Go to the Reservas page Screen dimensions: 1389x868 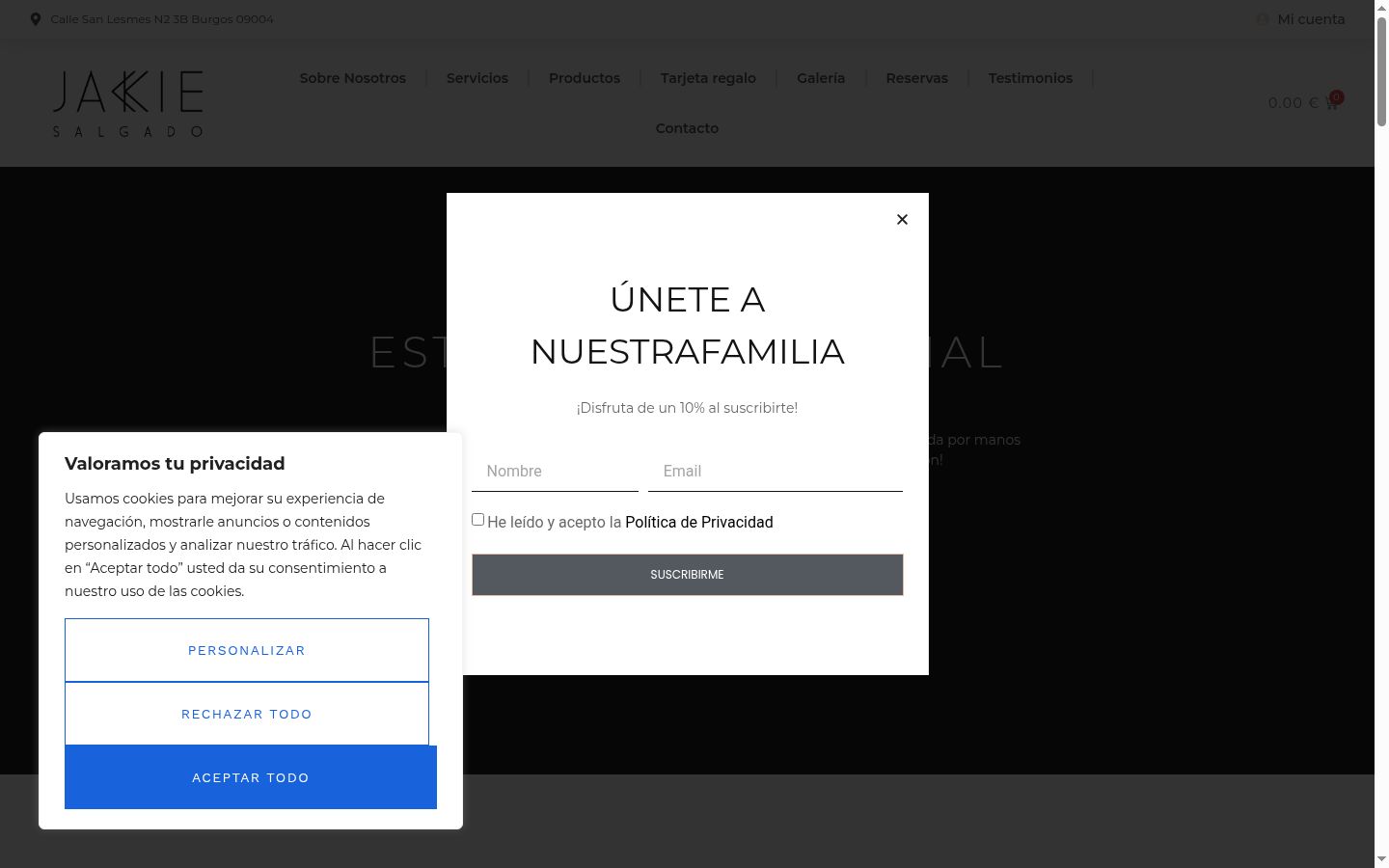tap(917, 78)
